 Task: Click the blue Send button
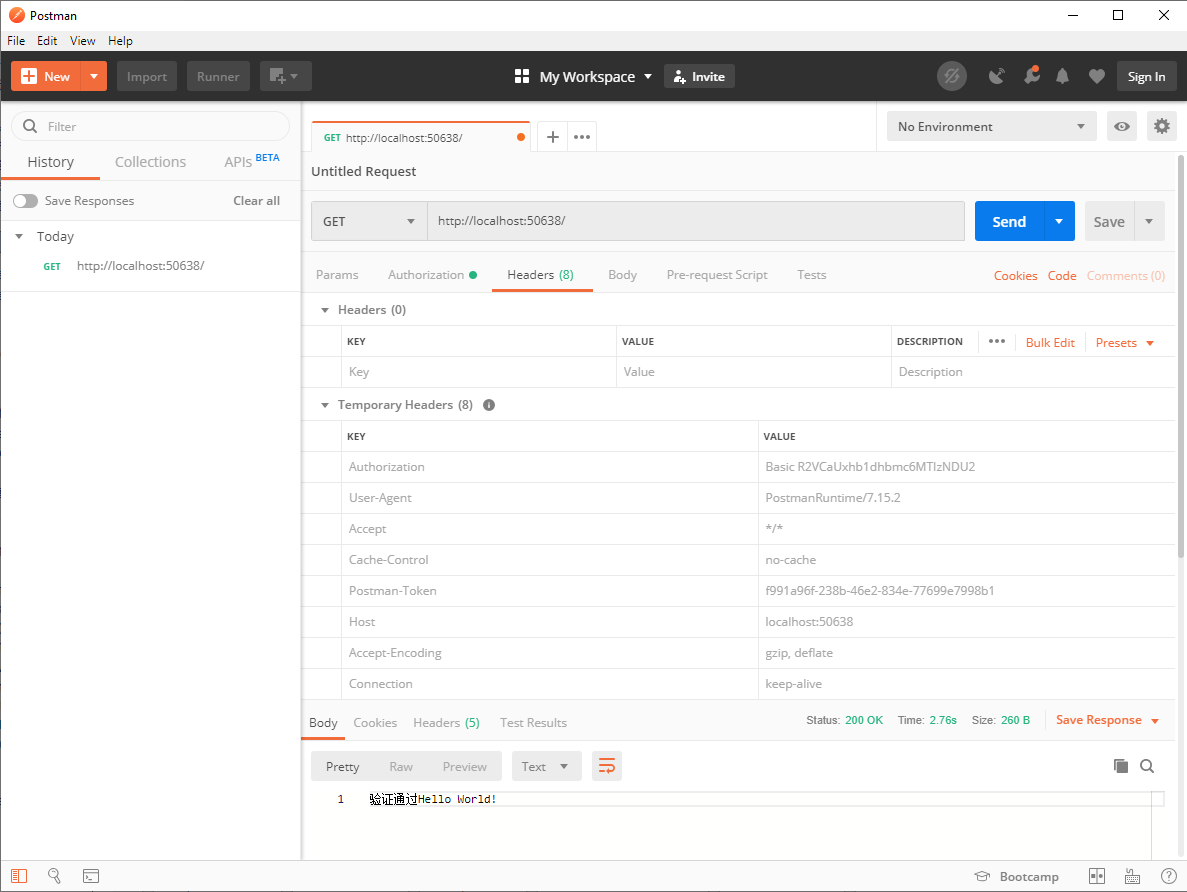tap(1008, 222)
